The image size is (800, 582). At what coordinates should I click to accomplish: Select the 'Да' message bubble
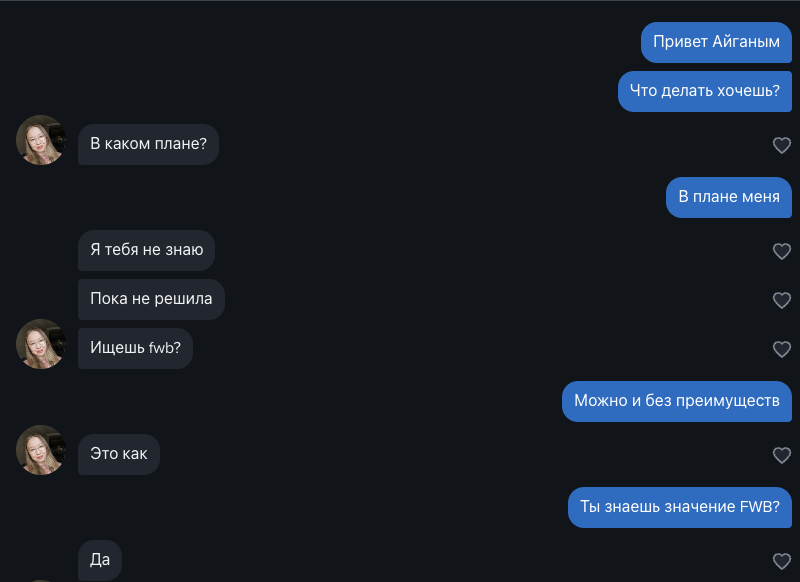coord(100,560)
